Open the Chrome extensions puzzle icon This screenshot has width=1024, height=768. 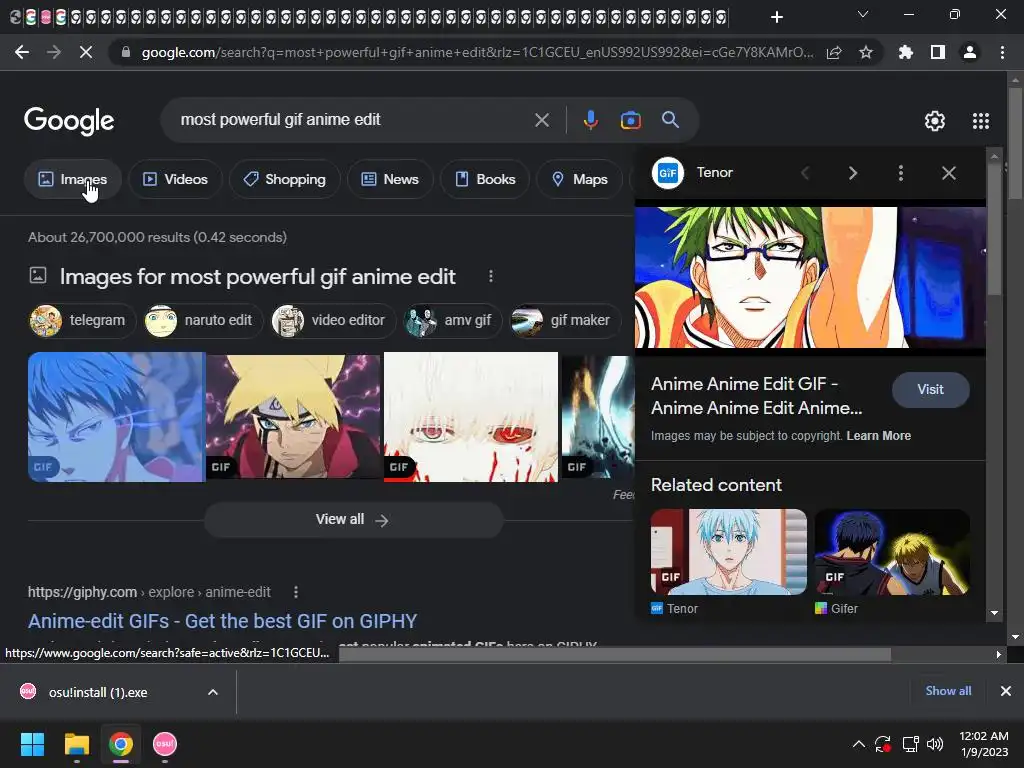tap(905, 52)
